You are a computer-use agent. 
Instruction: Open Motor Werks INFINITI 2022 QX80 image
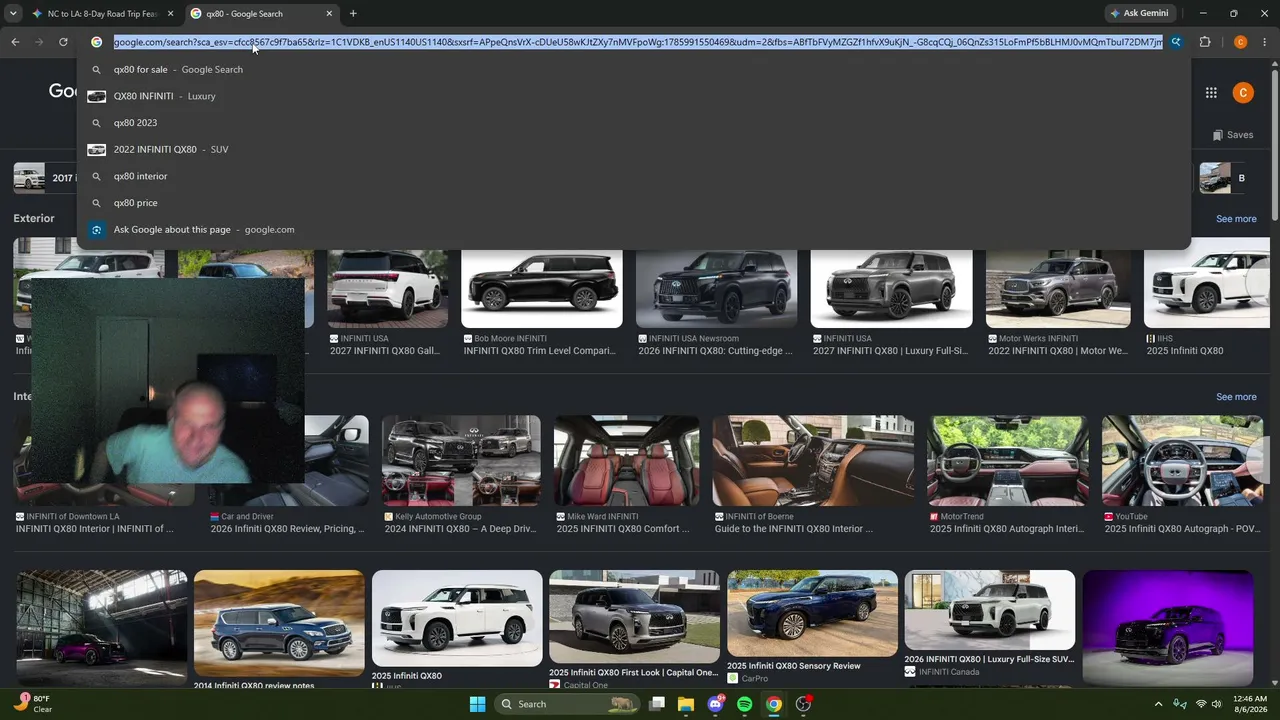[1058, 289]
